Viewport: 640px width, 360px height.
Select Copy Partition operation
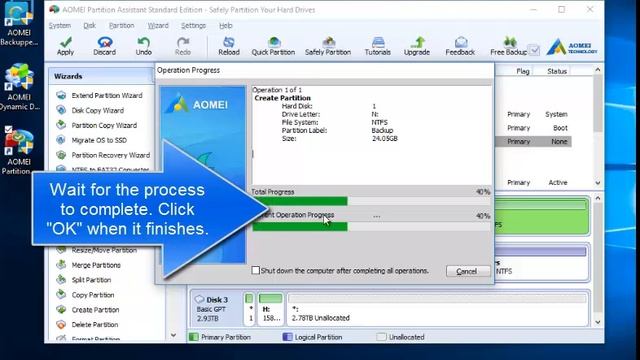(x=93, y=295)
